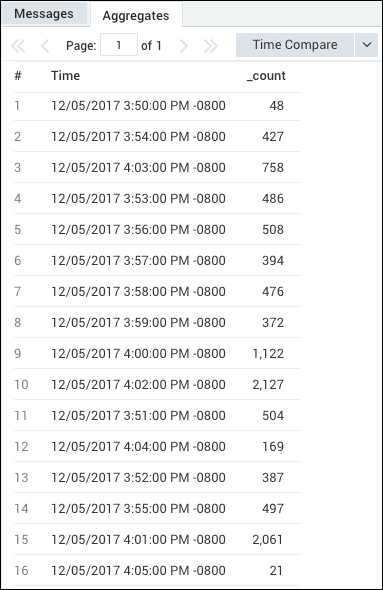The height and width of the screenshot is (590, 383).
Task: Select the 3:50:00 PM time row
Action: [157, 106]
